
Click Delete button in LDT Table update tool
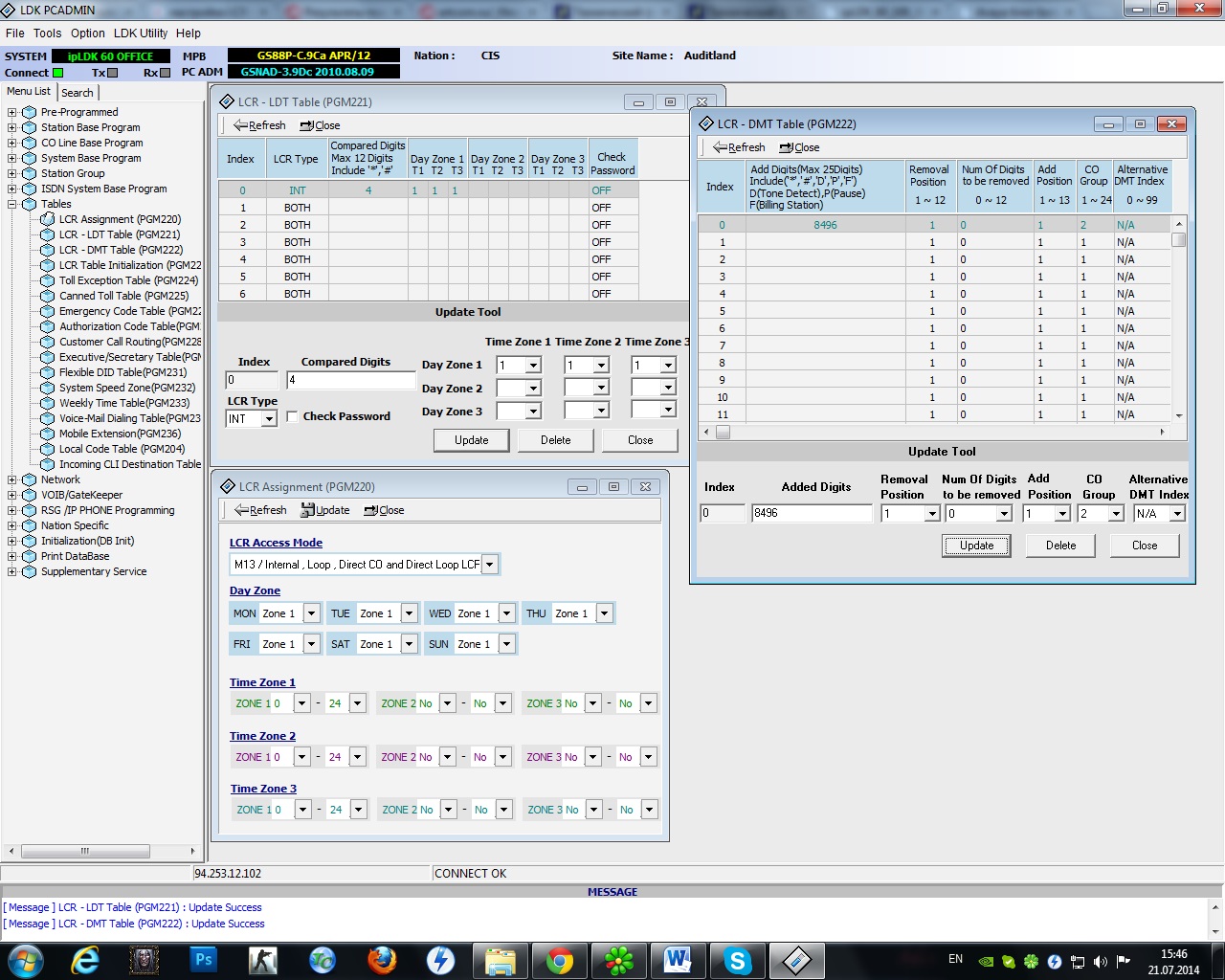pyautogui.click(x=555, y=440)
